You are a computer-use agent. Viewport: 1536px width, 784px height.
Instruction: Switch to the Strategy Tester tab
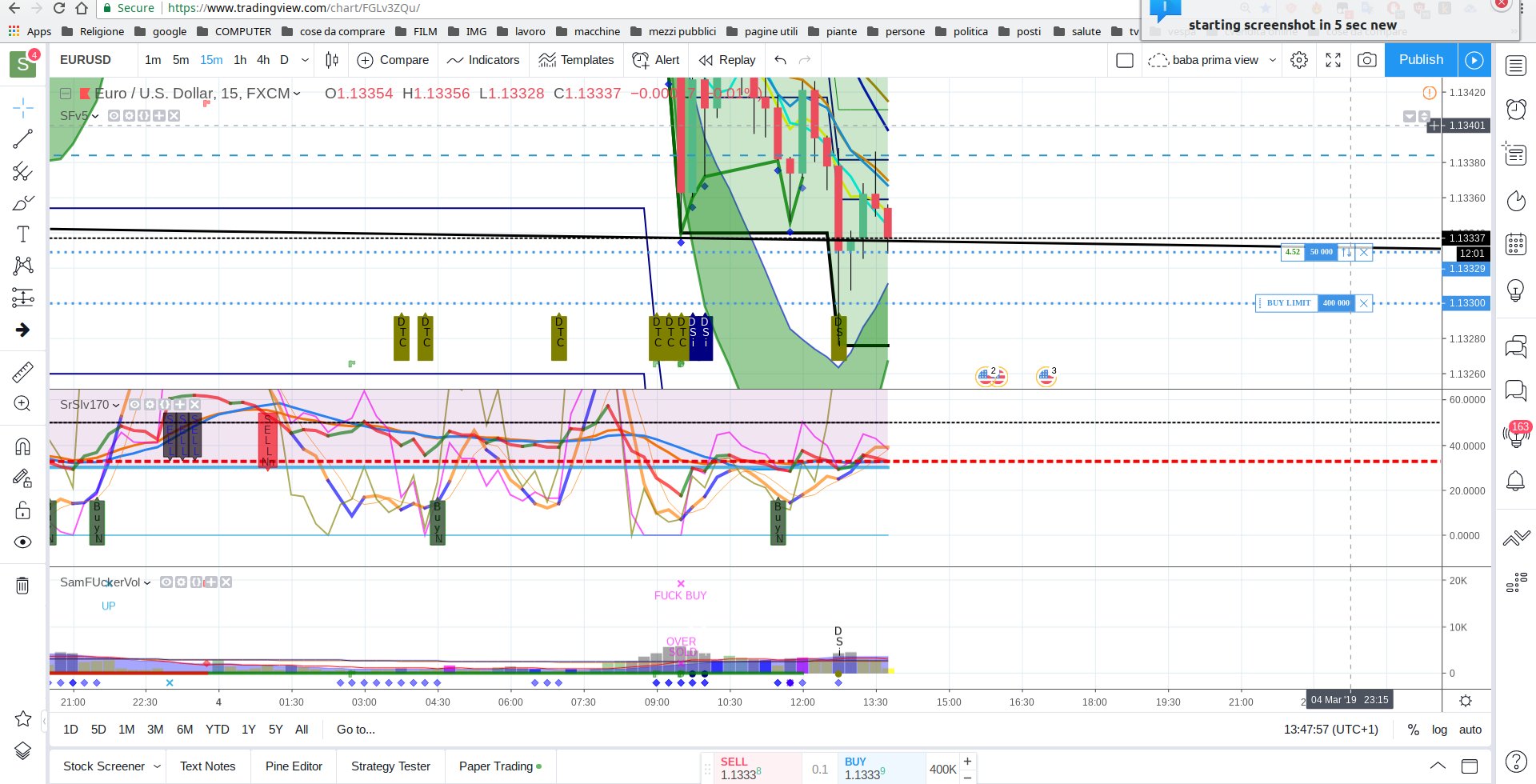click(390, 766)
